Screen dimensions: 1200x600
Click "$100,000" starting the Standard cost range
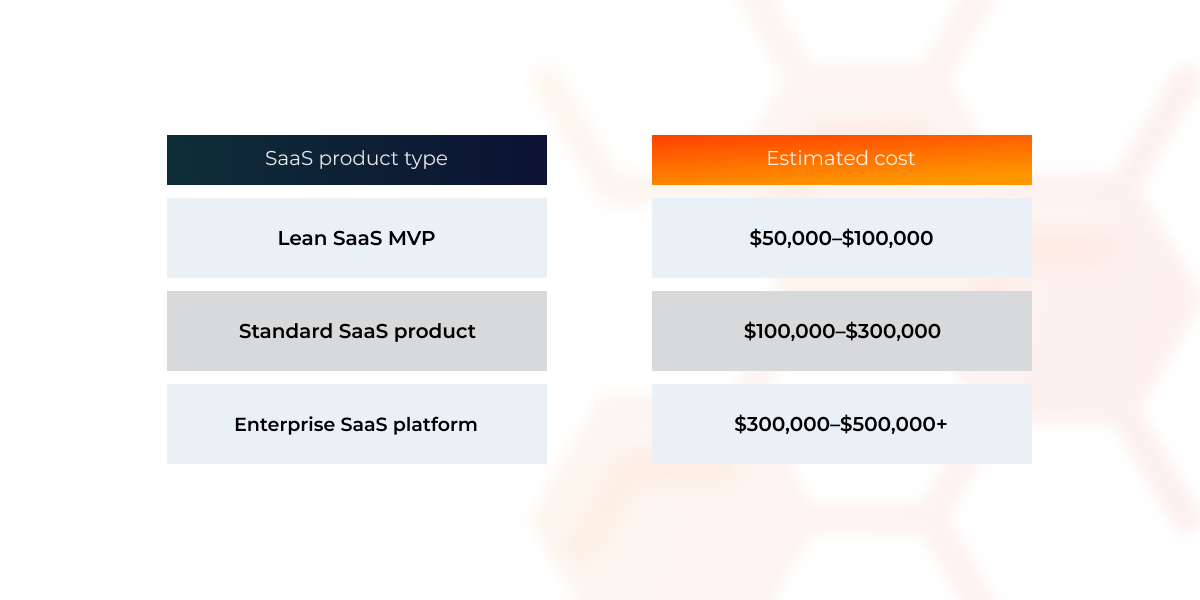click(x=787, y=331)
